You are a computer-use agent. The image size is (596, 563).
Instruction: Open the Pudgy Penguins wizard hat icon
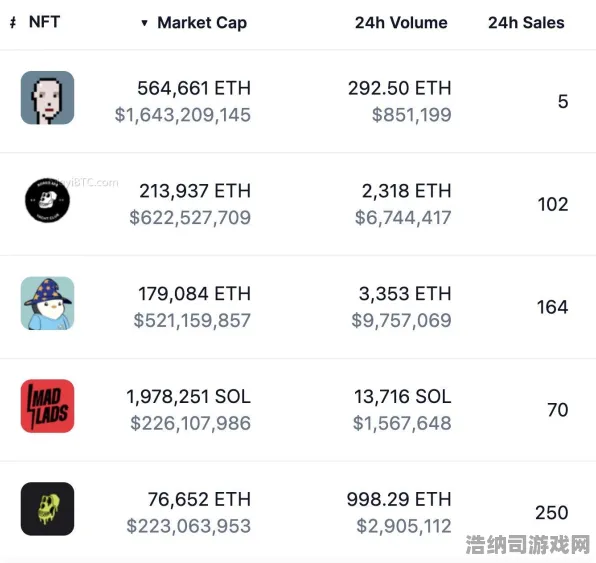(x=48, y=303)
